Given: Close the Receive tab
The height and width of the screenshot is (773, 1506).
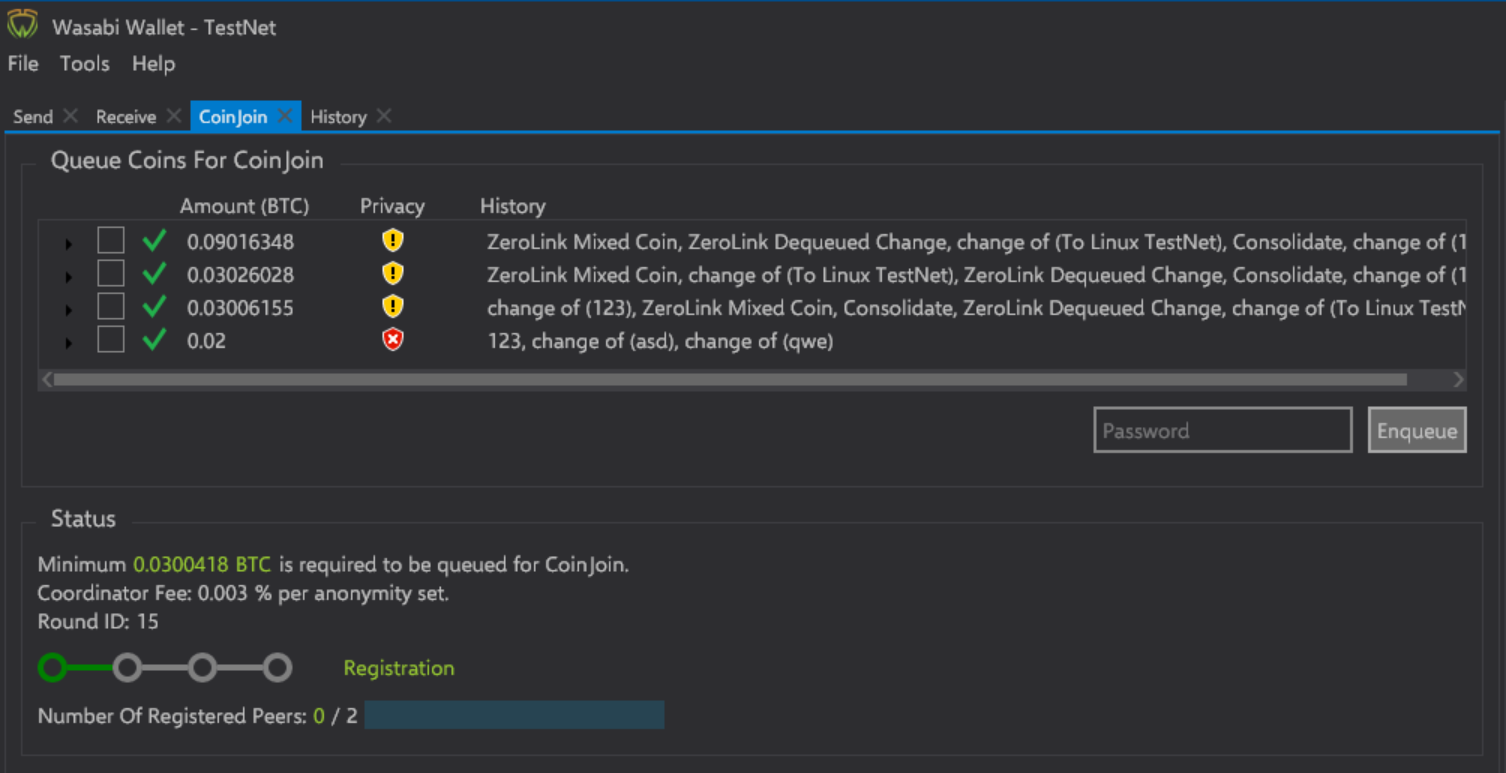Looking at the screenshot, I should (x=174, y=116).
